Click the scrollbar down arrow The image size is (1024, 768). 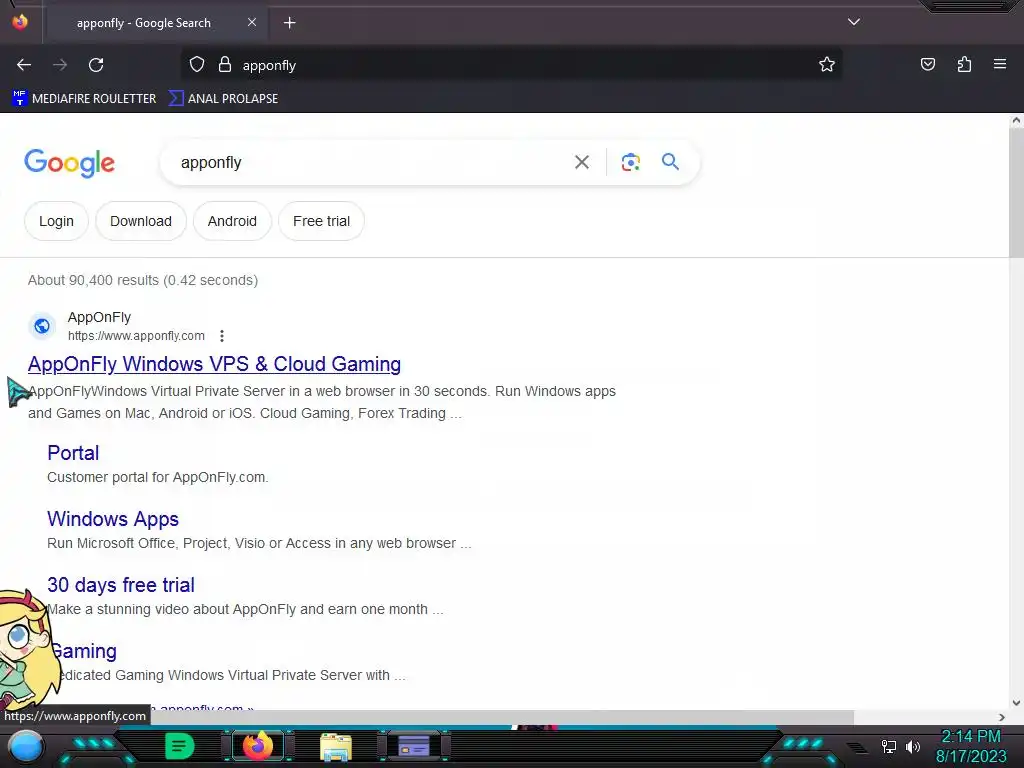point(1016,703)
